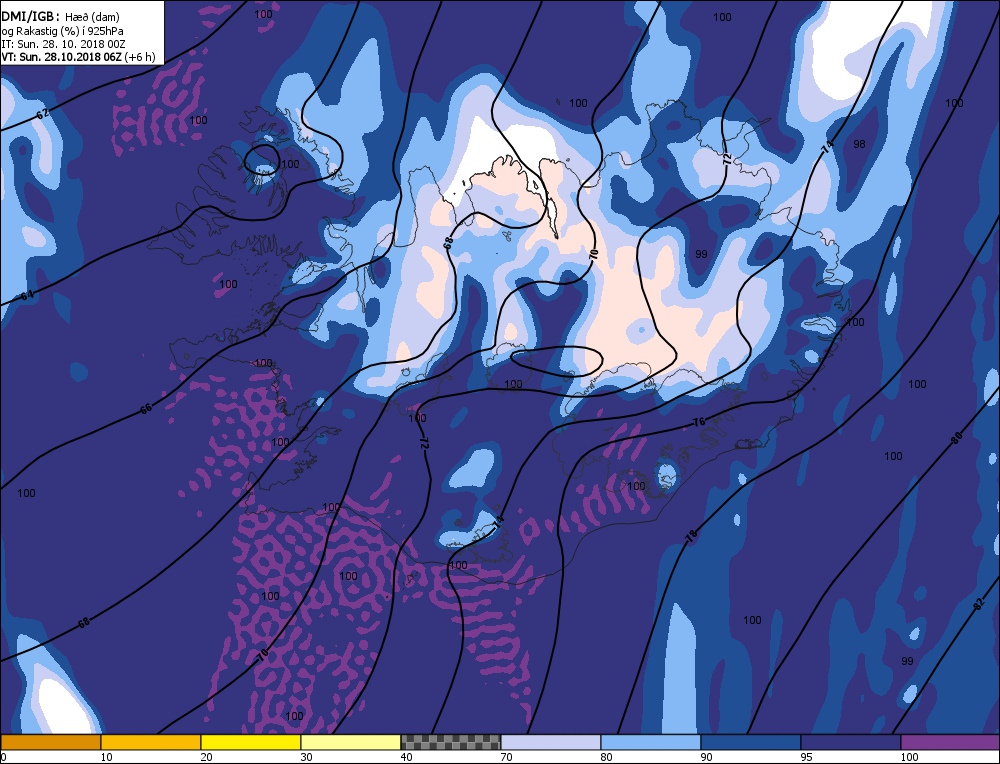Click the "IT: Sun. 28. 10. 2018 00Z" line

coord(63,43)
